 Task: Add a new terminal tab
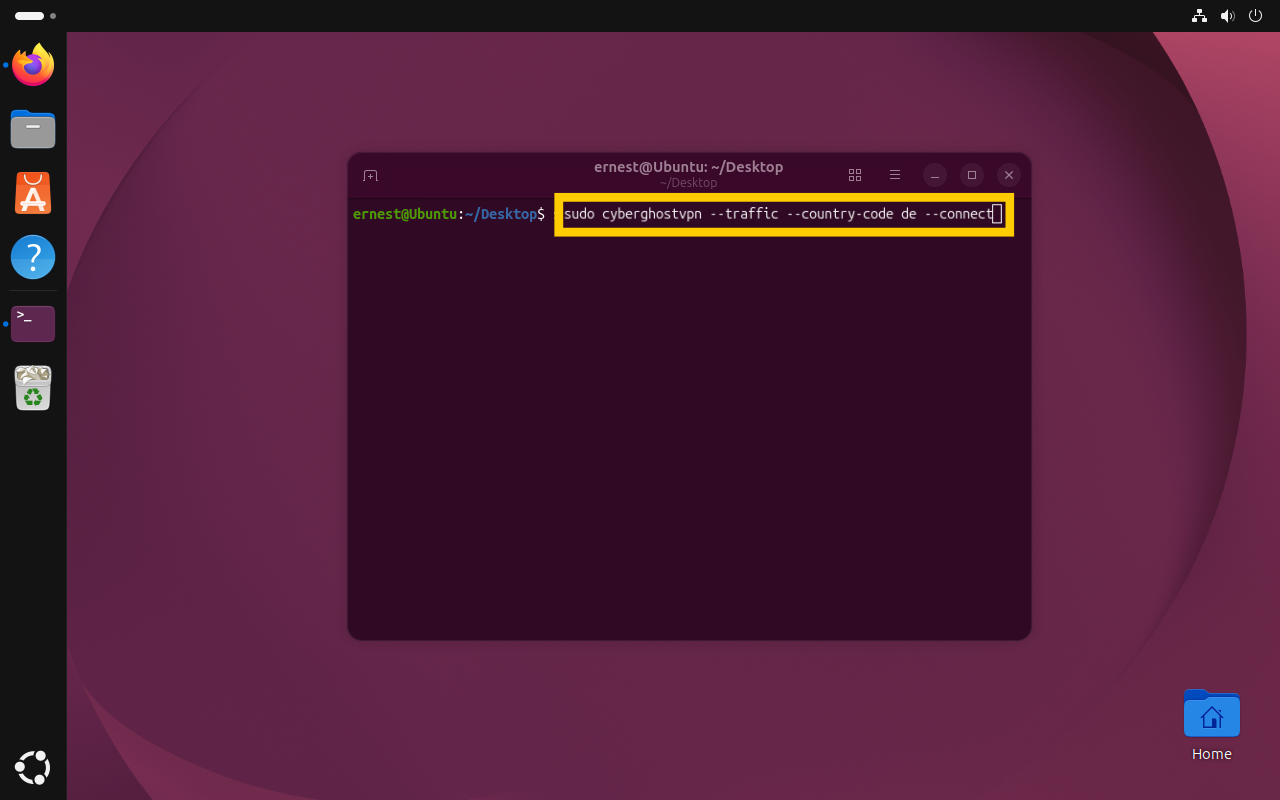pyautogui.click(x=370, y=175)
